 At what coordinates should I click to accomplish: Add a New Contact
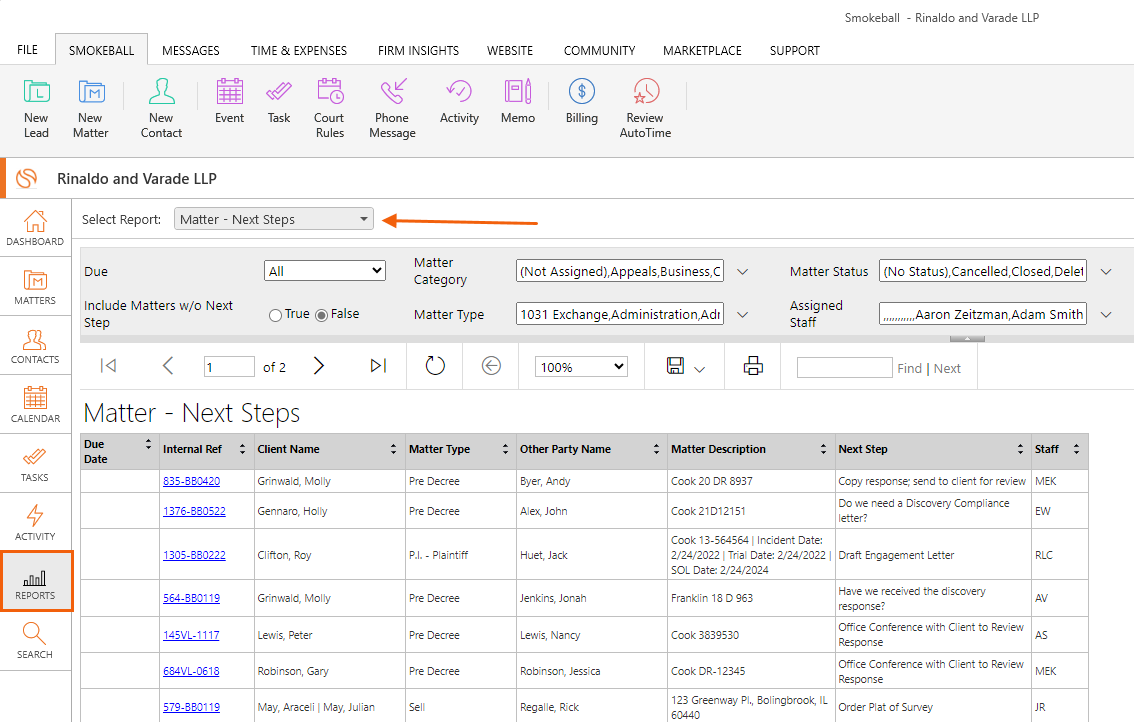tap(161, 109)
